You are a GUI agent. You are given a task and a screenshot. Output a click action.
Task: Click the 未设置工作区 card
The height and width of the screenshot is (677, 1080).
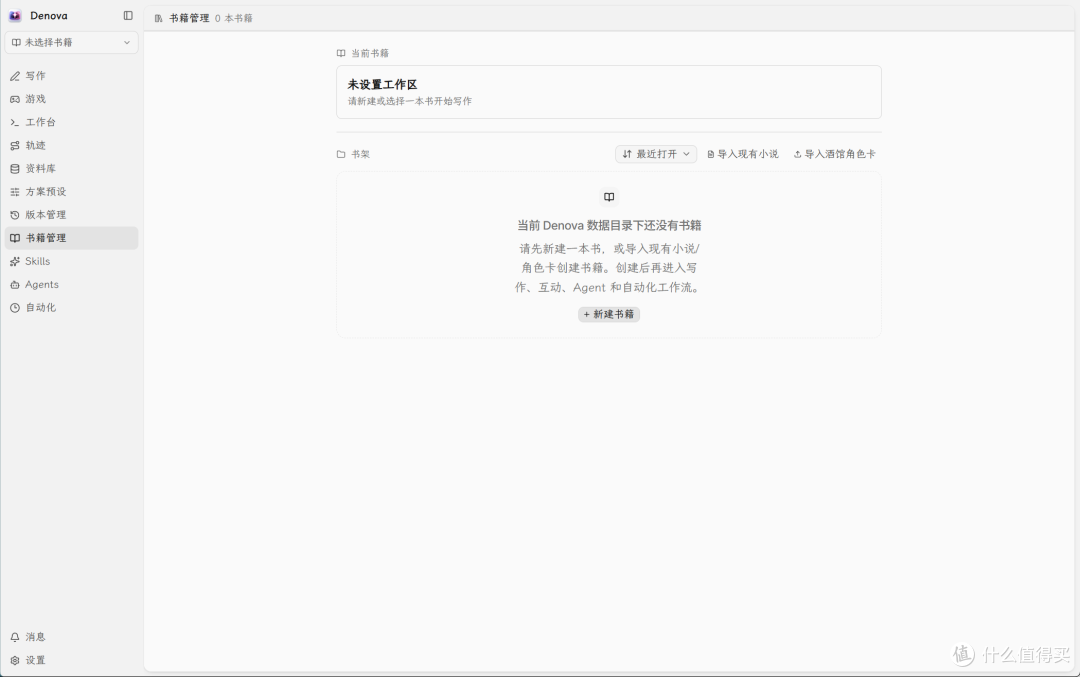pos(609,92)
